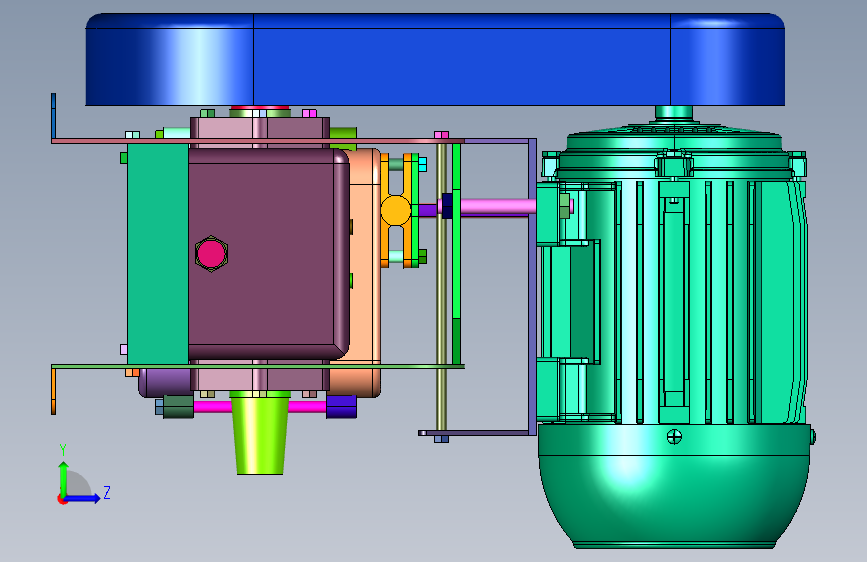
Task: Click the green Y axis of triad
Action: (x=64, y=479)
